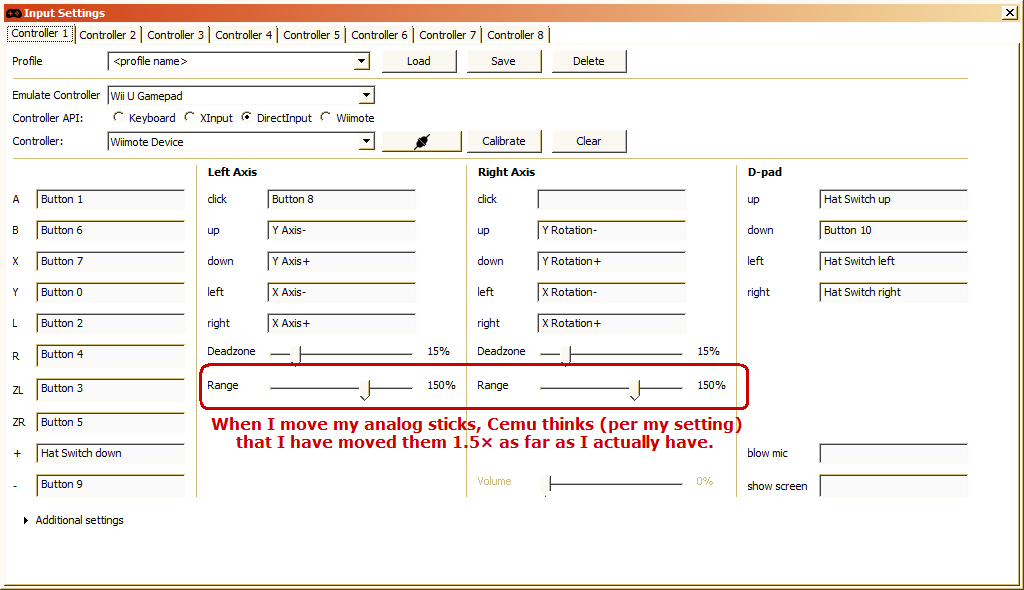
Task: Open the Emulate Controller dropdown
Action: pyautogui.click(x=366, y=95)
